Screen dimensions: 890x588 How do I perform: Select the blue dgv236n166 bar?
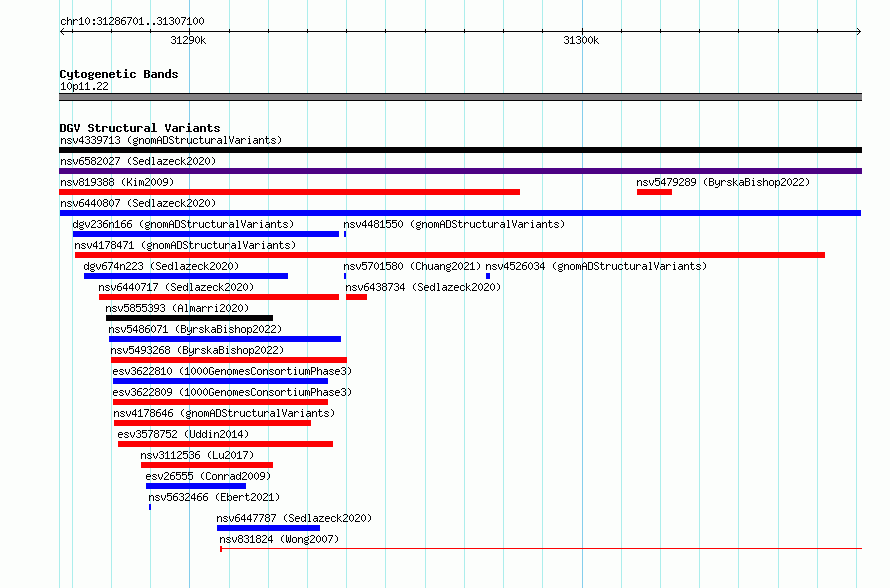pos(205,234)
